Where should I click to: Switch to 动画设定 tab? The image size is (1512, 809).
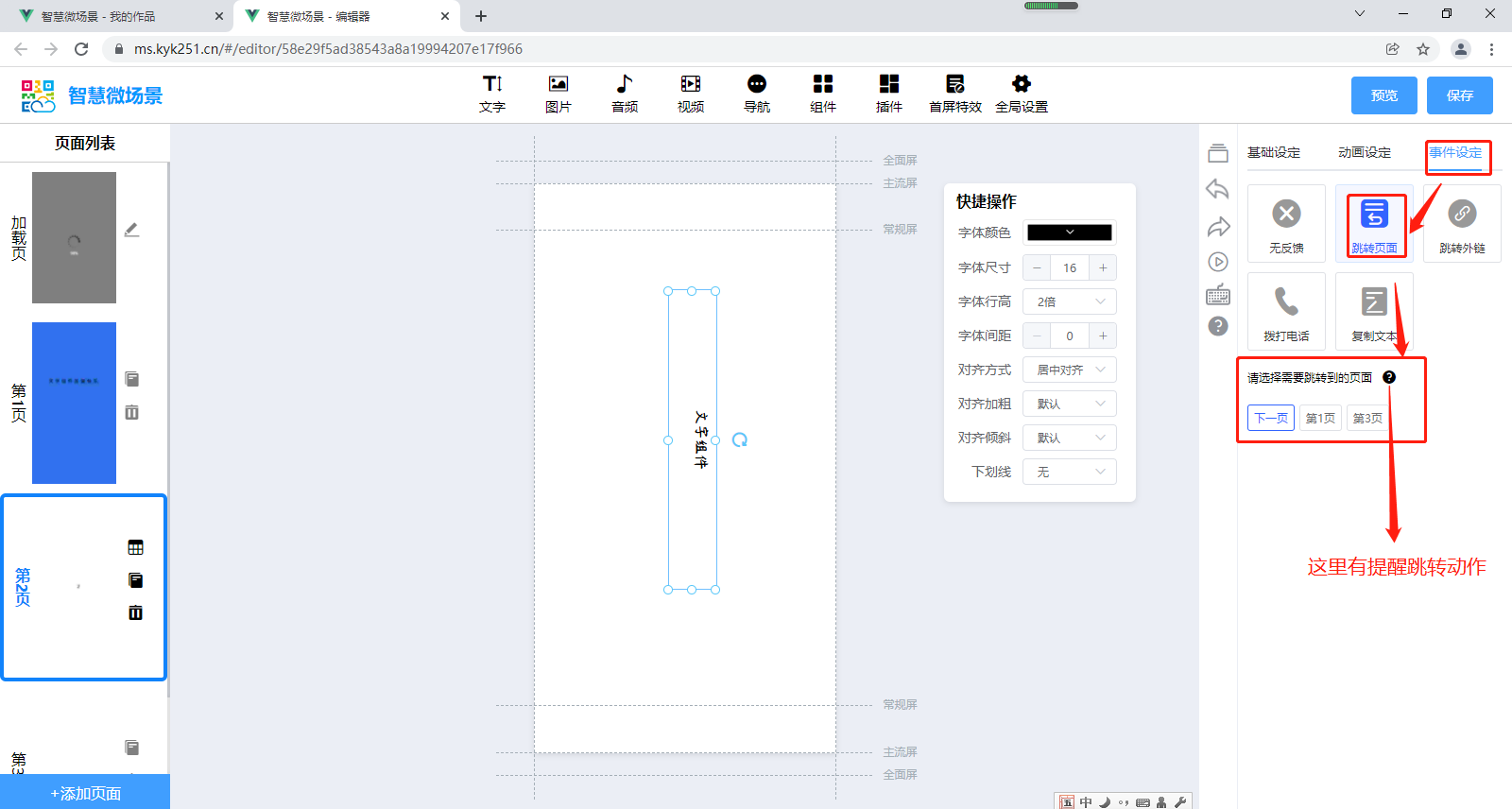click(x=1364, y=152)
